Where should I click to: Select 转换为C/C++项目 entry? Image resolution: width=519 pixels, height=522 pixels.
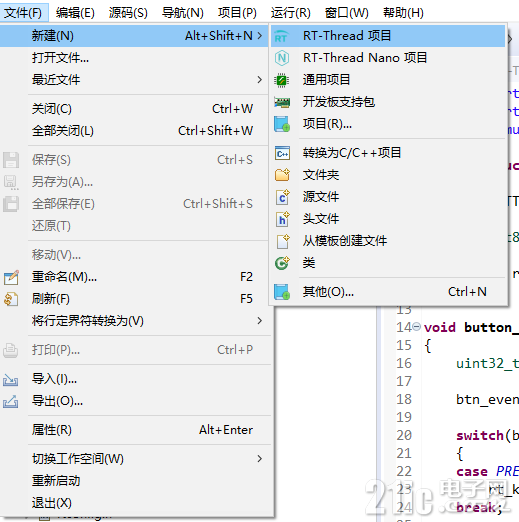pos(388,153)
